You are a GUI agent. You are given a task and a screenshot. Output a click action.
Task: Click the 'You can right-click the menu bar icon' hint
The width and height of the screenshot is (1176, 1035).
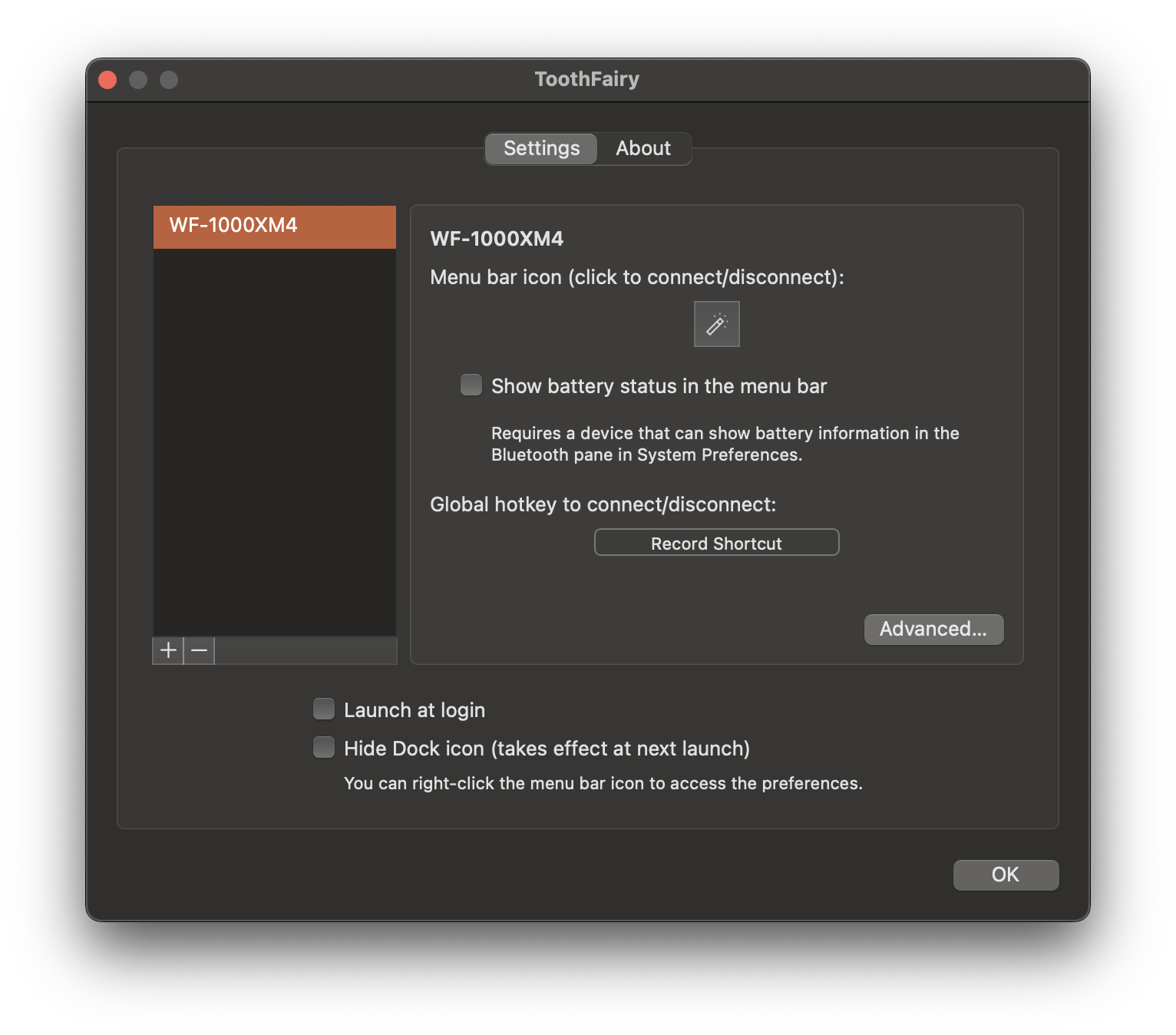coord(603,783)
